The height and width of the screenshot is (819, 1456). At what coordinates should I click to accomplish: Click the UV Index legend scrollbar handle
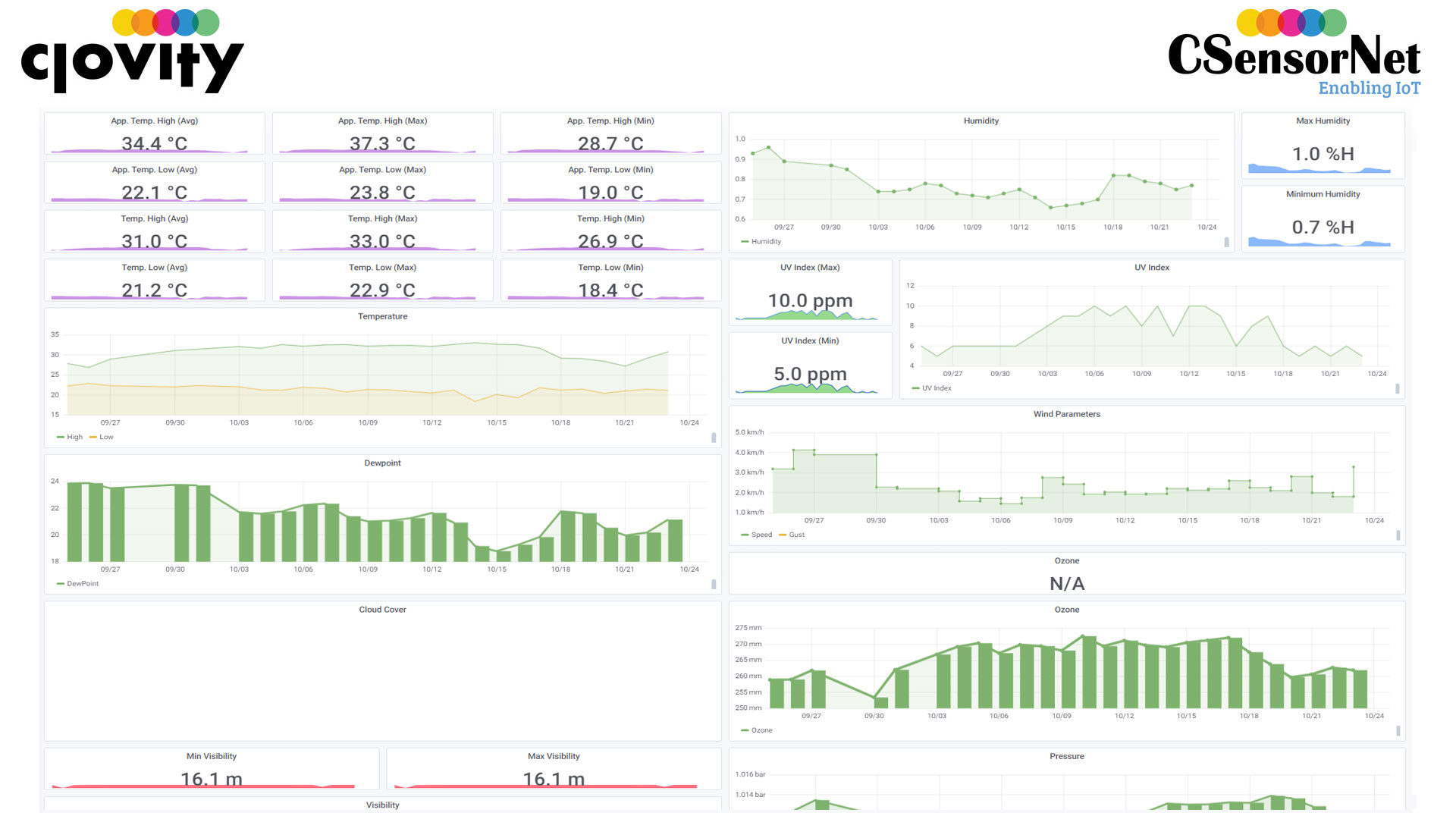click(1398, 388)
